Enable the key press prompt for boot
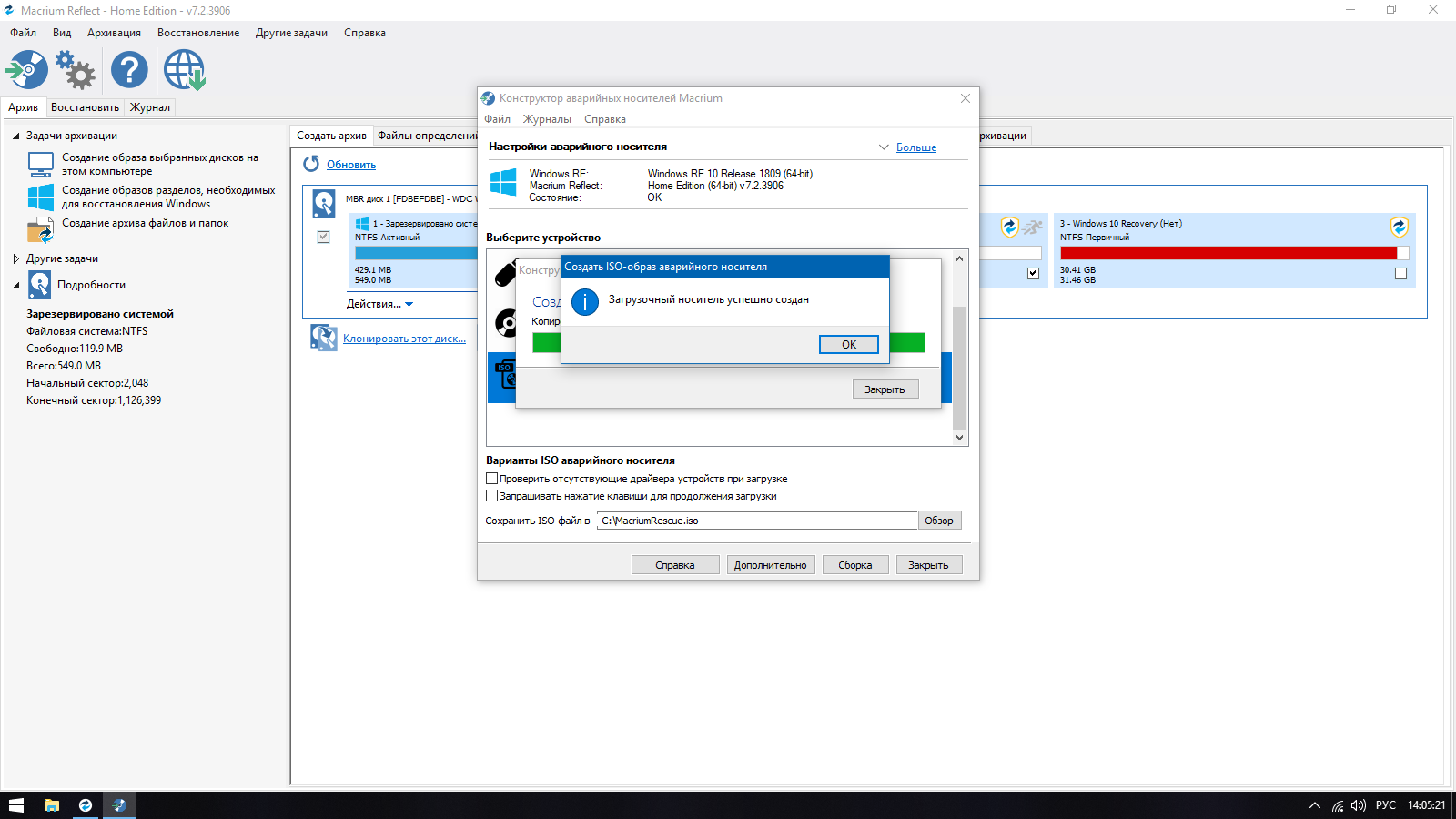1456x819 pixels. coord(492,496)
